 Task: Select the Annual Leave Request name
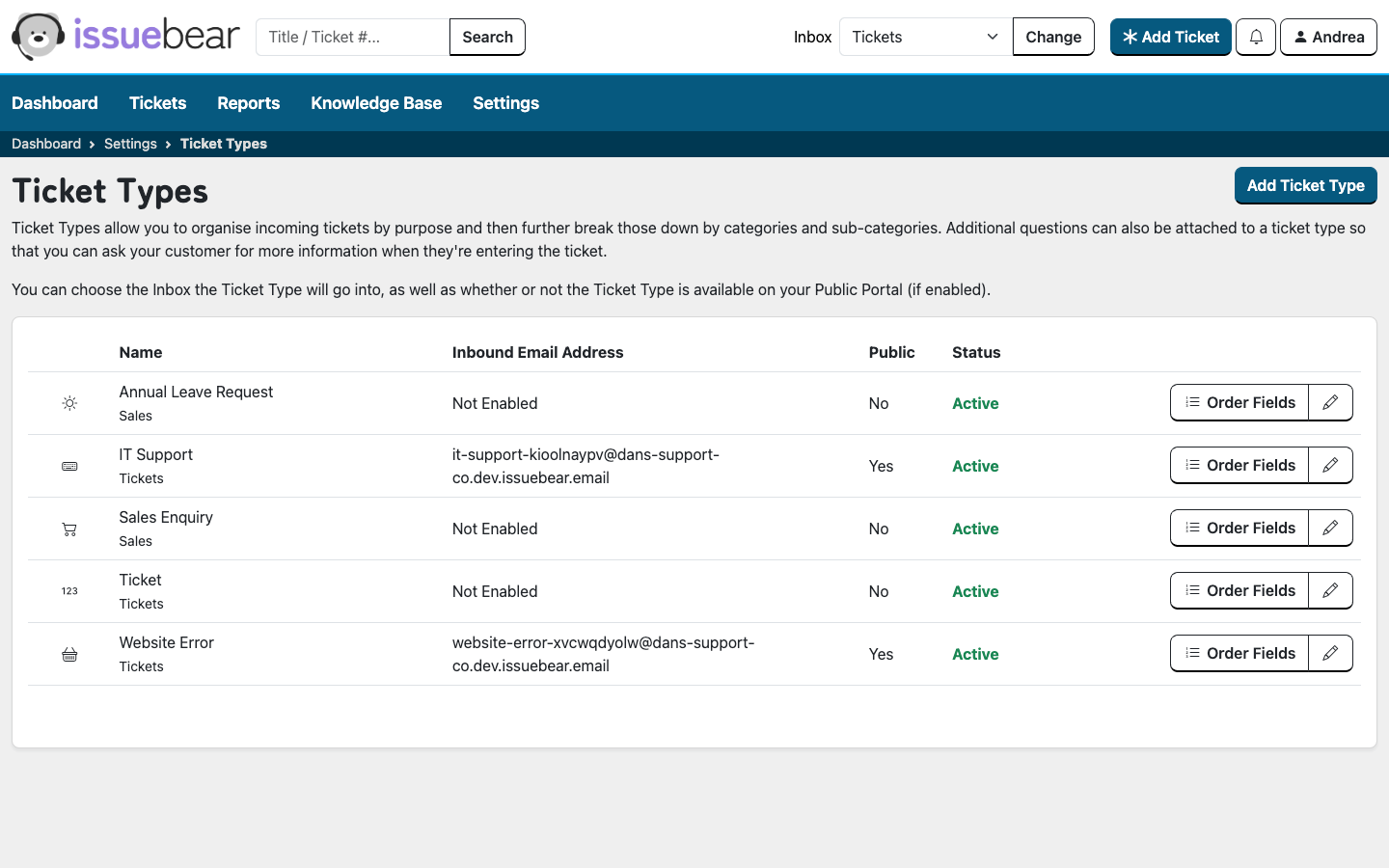point(196,392)
